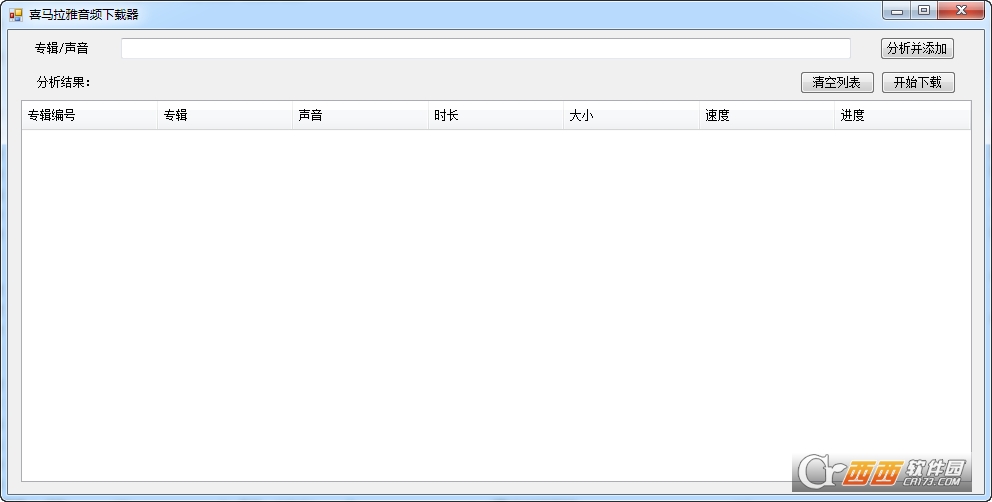Image resolution: width=992 pixels, height=502 pixels.
Task: Click the 声音 column header
Action: coord(360,115)
